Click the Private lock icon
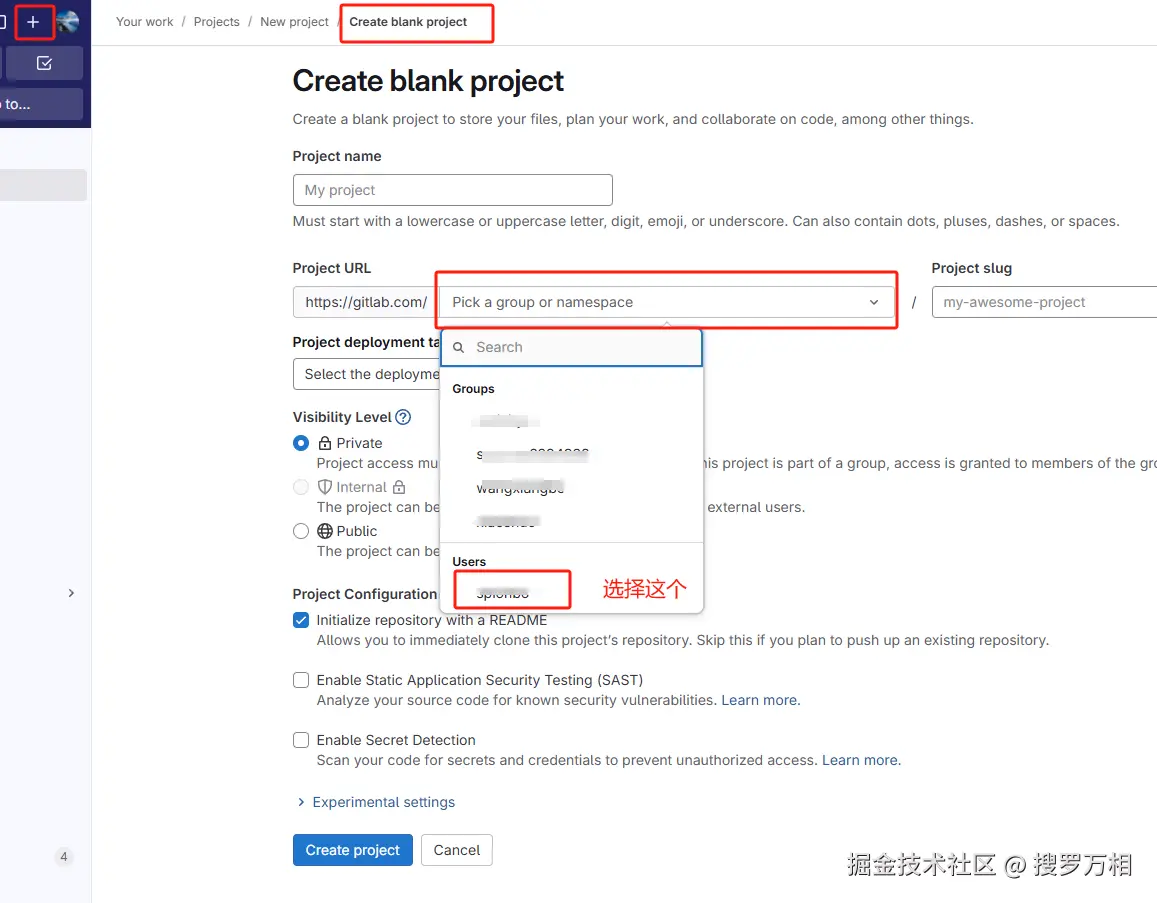Screen dimensions: 1157x903 [x=325, y=443]
